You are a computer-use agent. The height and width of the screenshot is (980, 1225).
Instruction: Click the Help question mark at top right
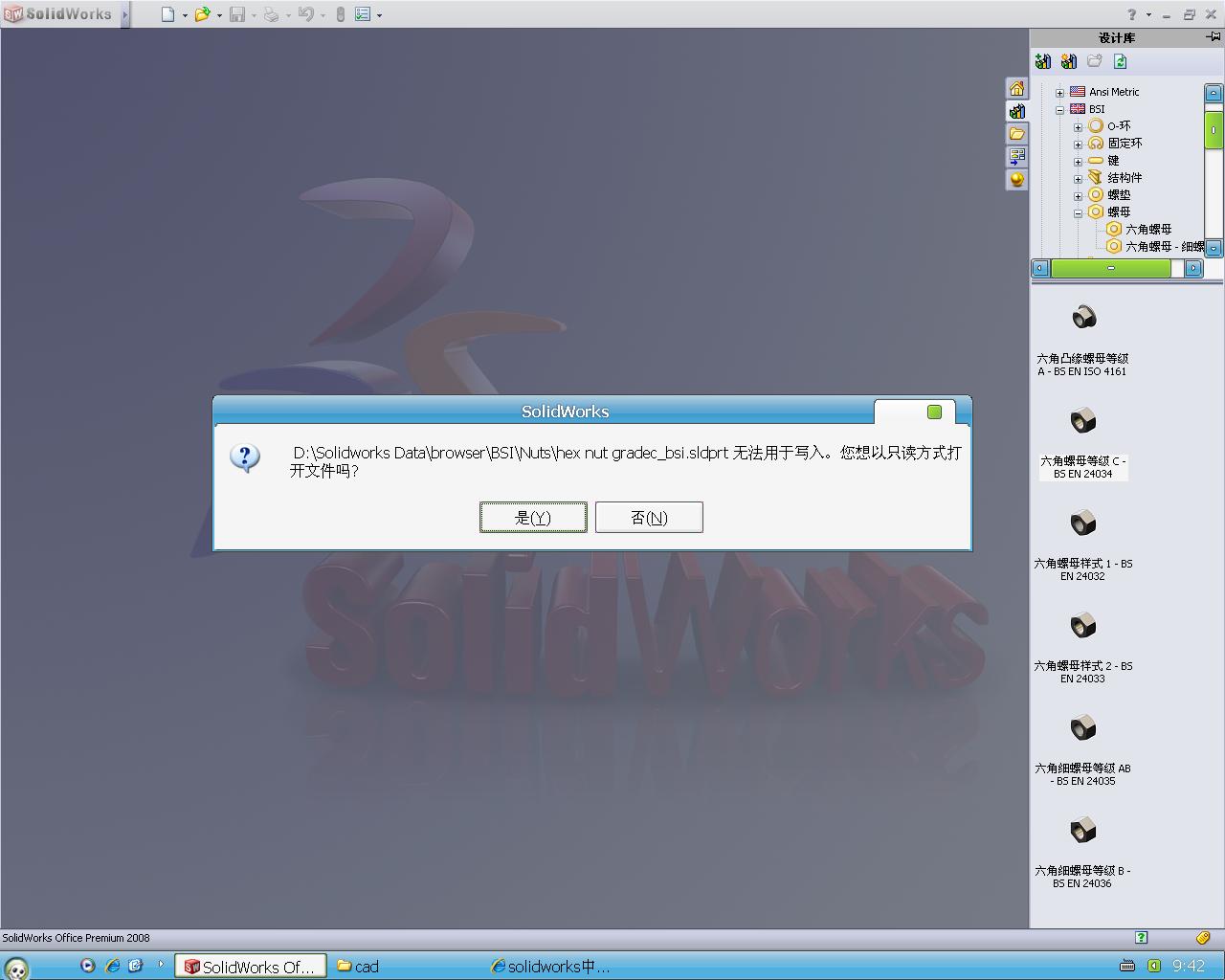(x=1132, y=14)
